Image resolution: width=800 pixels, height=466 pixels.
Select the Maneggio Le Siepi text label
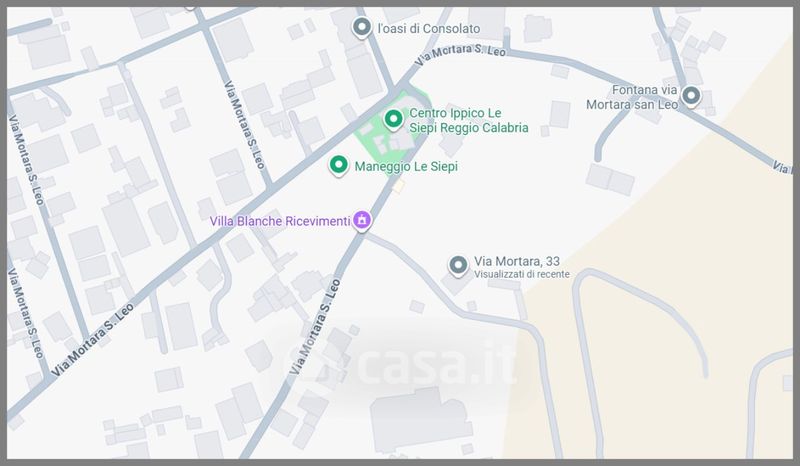(406, 166)
